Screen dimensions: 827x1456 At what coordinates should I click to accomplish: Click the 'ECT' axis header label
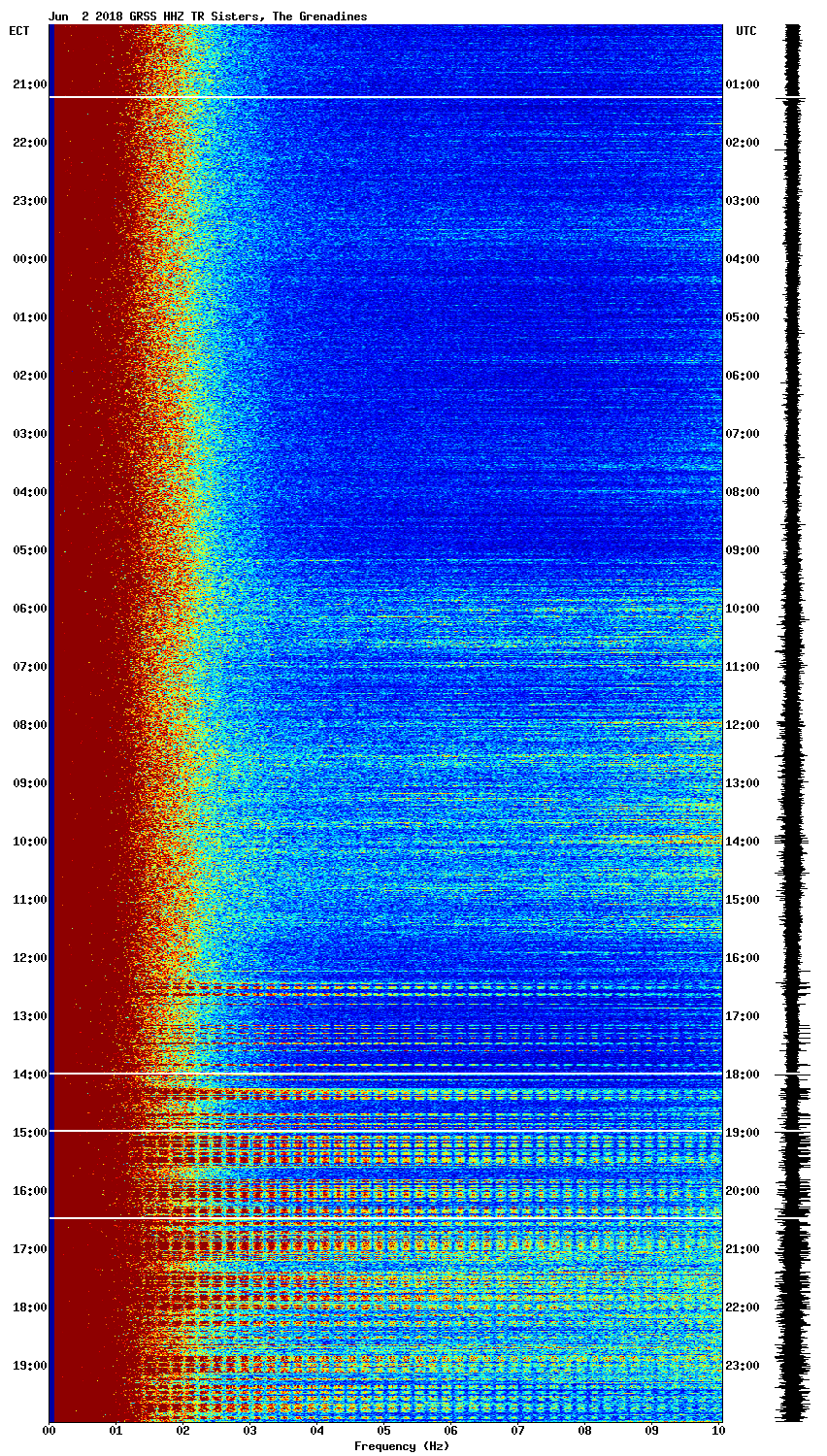coord(19,31)
